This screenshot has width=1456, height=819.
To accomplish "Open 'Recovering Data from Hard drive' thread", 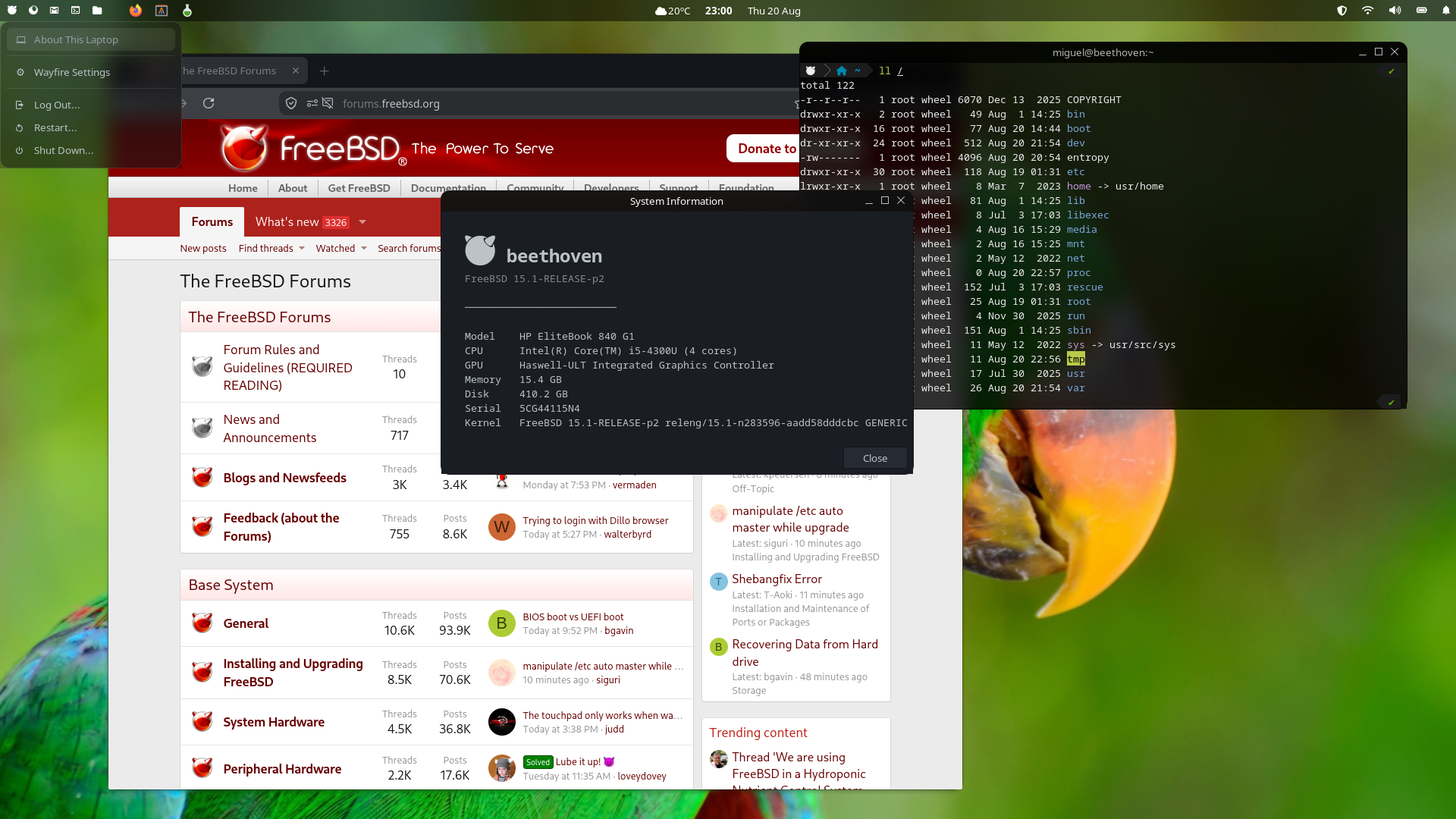I will [x=805, y=653].
